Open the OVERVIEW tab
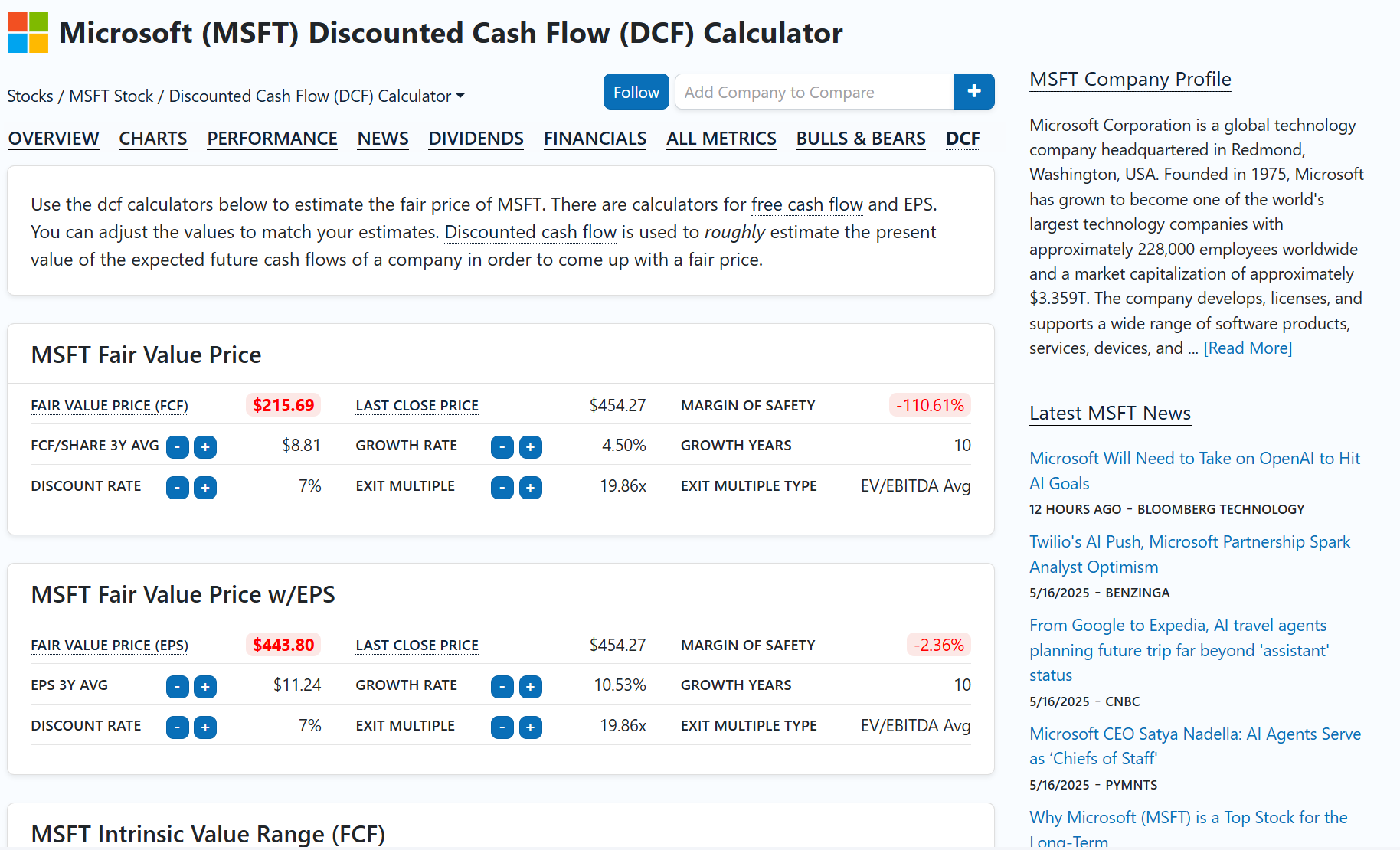 tap(54, 139)
